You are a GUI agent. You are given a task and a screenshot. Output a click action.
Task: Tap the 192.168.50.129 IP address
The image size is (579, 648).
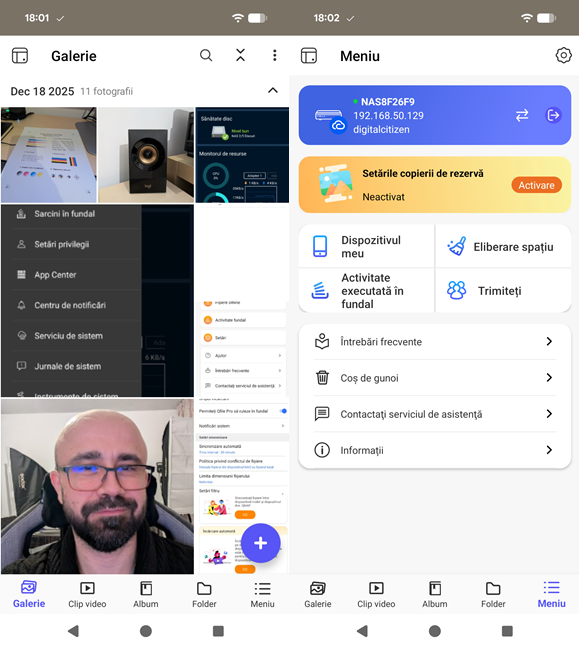click(x=388, y=115)
